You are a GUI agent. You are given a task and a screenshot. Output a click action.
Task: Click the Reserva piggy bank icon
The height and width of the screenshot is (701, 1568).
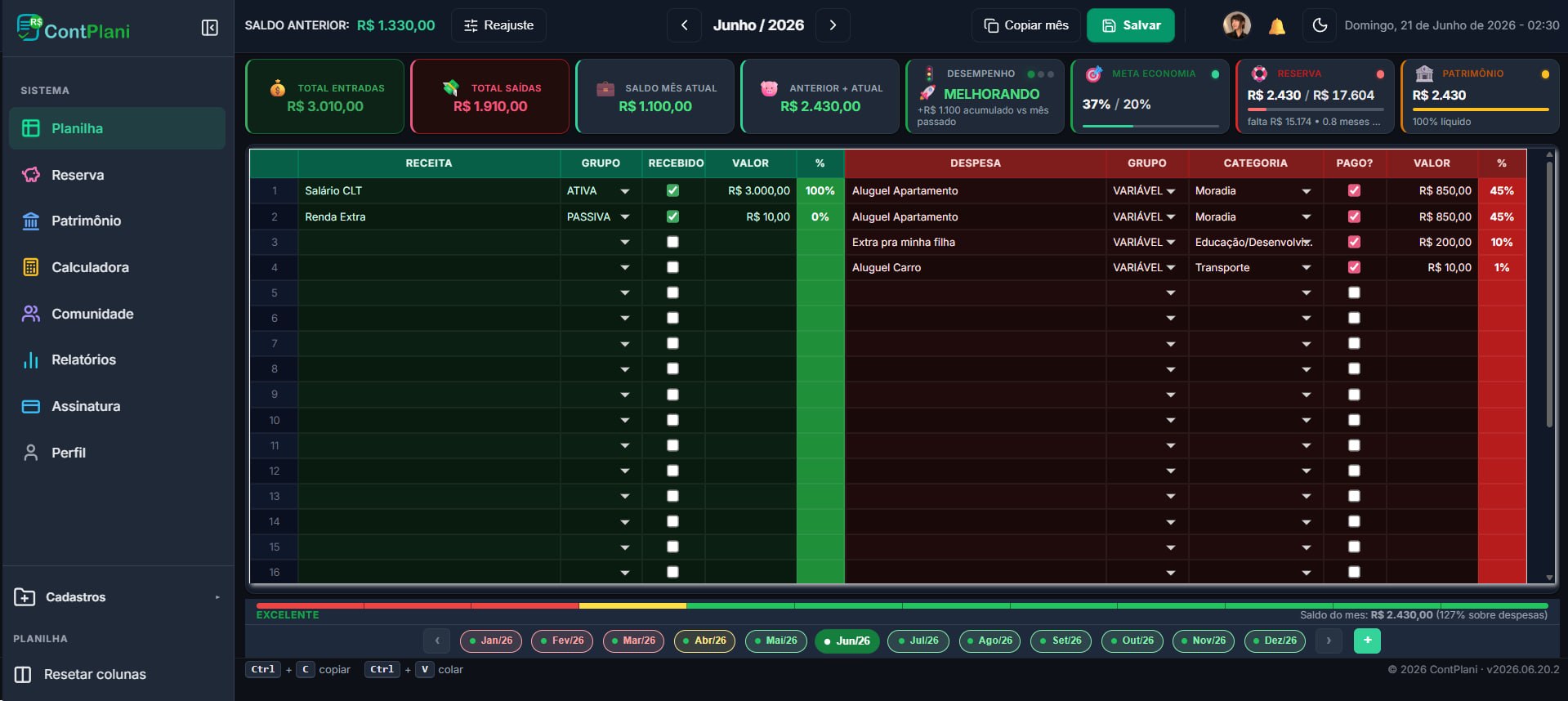click(31, 175)
